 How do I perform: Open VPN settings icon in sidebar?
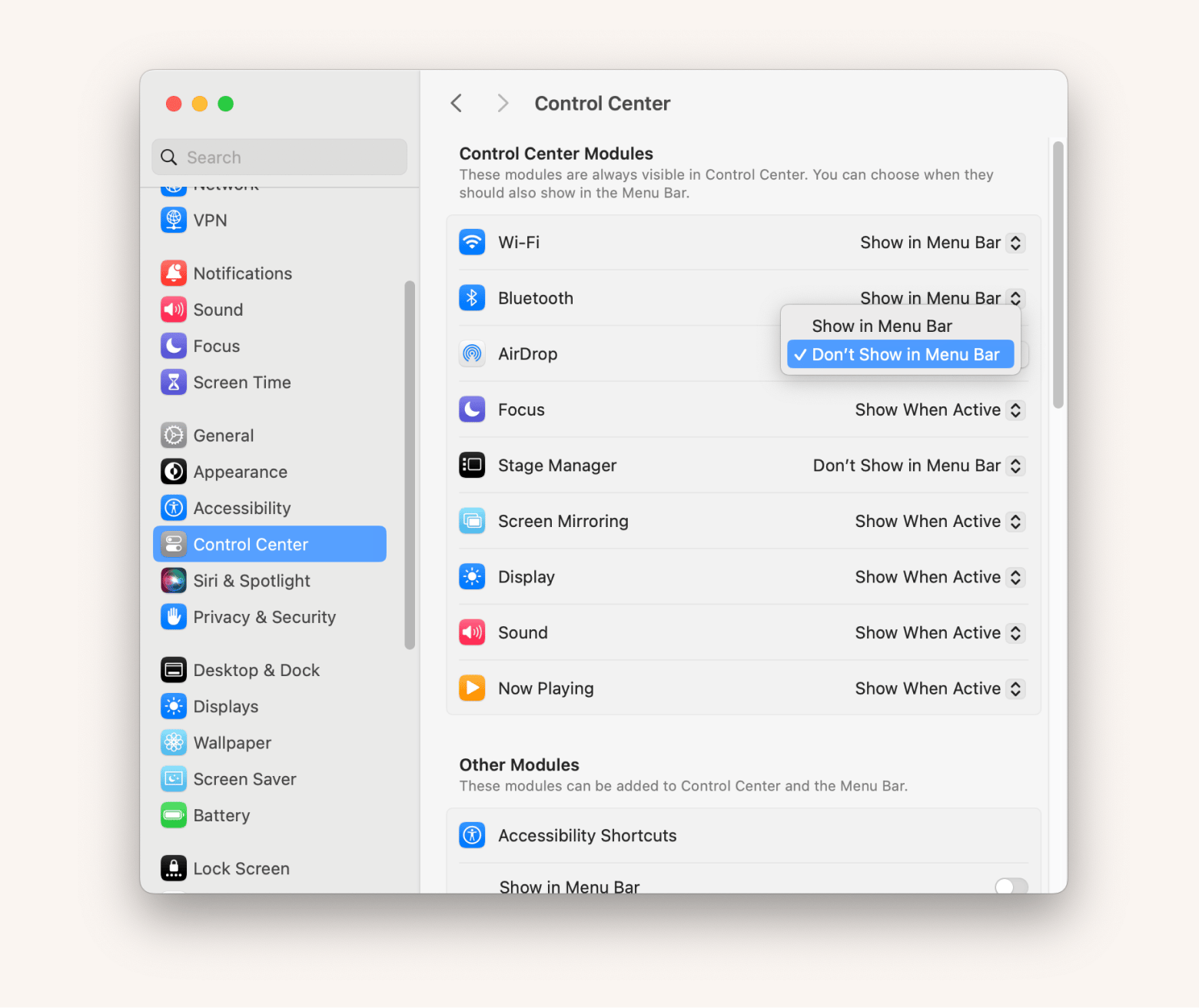(x=174, y=220)
